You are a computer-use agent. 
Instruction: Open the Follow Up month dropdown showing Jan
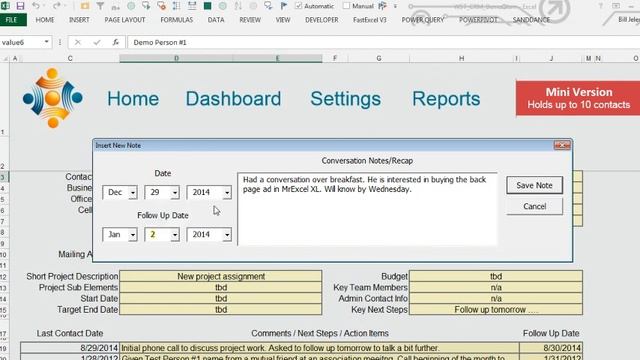point(133,235)
